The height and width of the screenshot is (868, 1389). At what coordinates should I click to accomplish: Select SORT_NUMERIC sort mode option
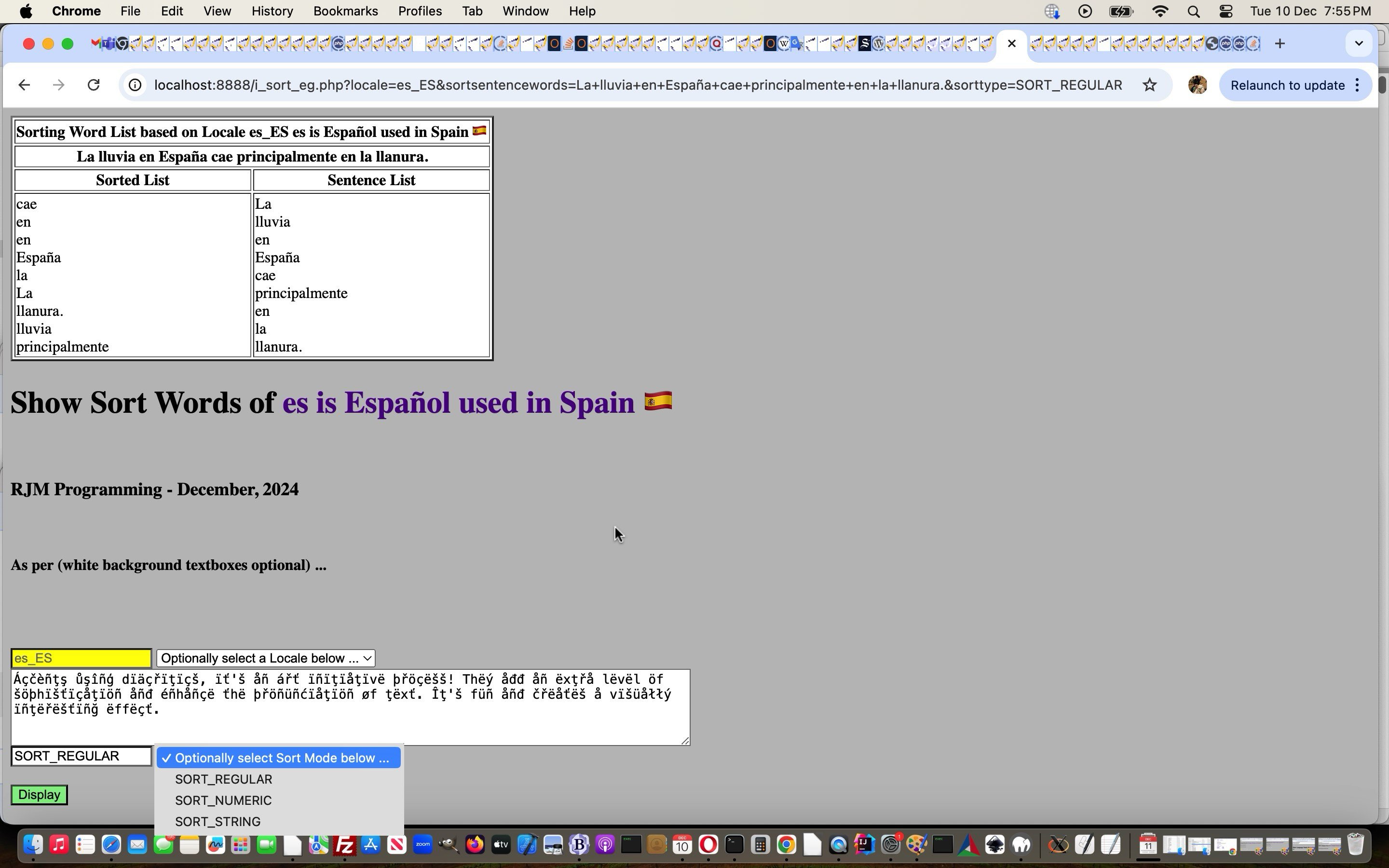coord(224,800)
